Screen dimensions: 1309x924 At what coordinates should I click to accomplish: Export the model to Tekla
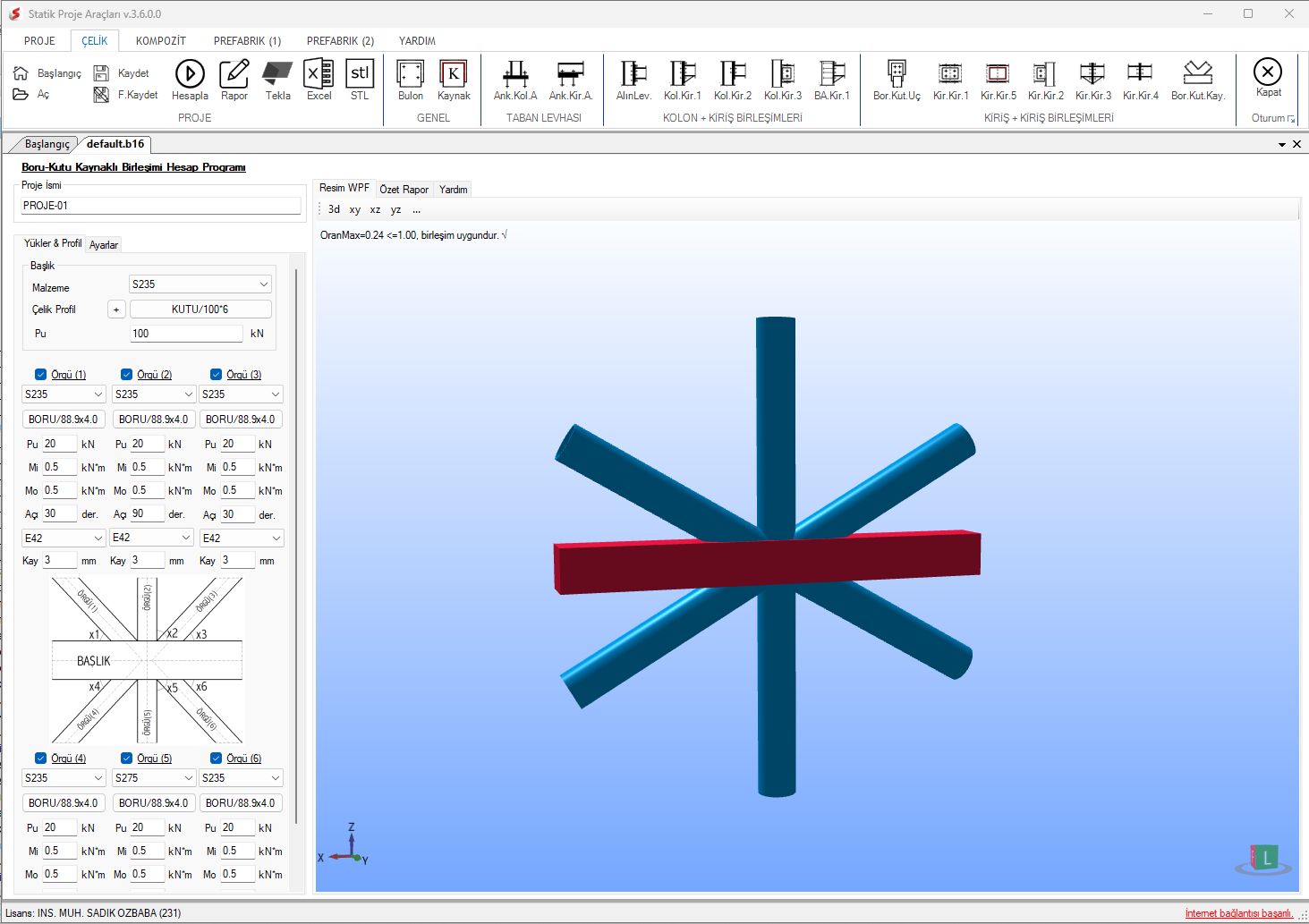pos(278,81)
